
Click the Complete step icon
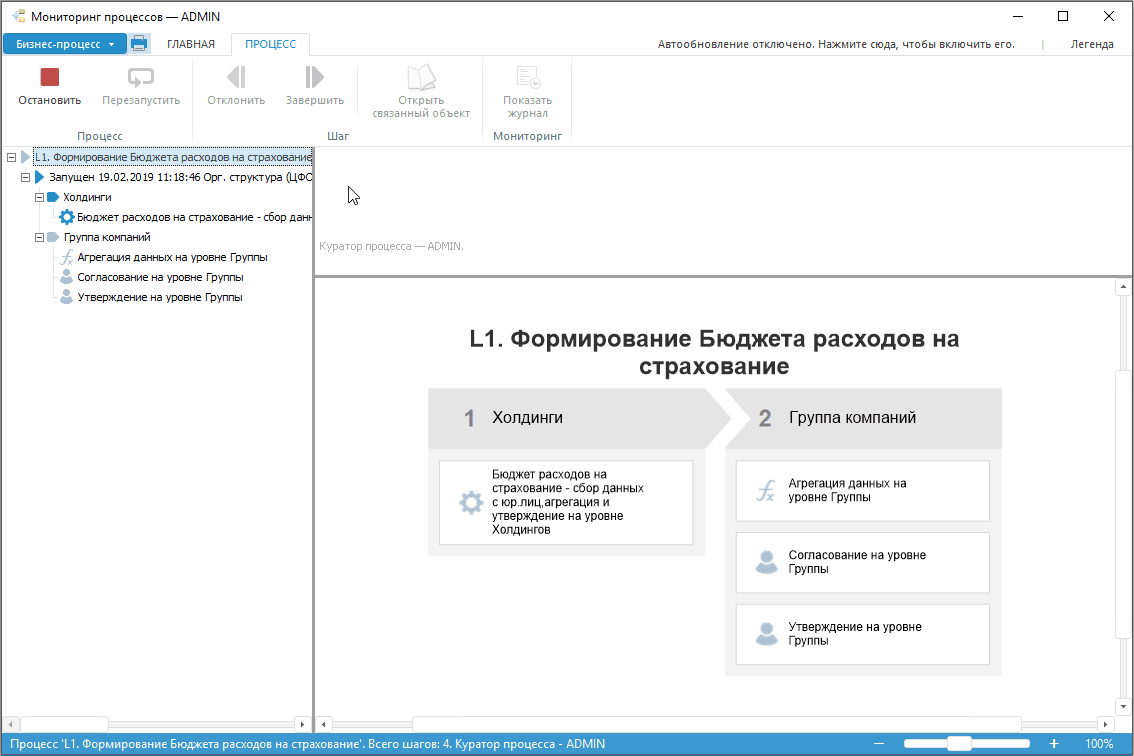pyautogui.click(x=314, y=78)
